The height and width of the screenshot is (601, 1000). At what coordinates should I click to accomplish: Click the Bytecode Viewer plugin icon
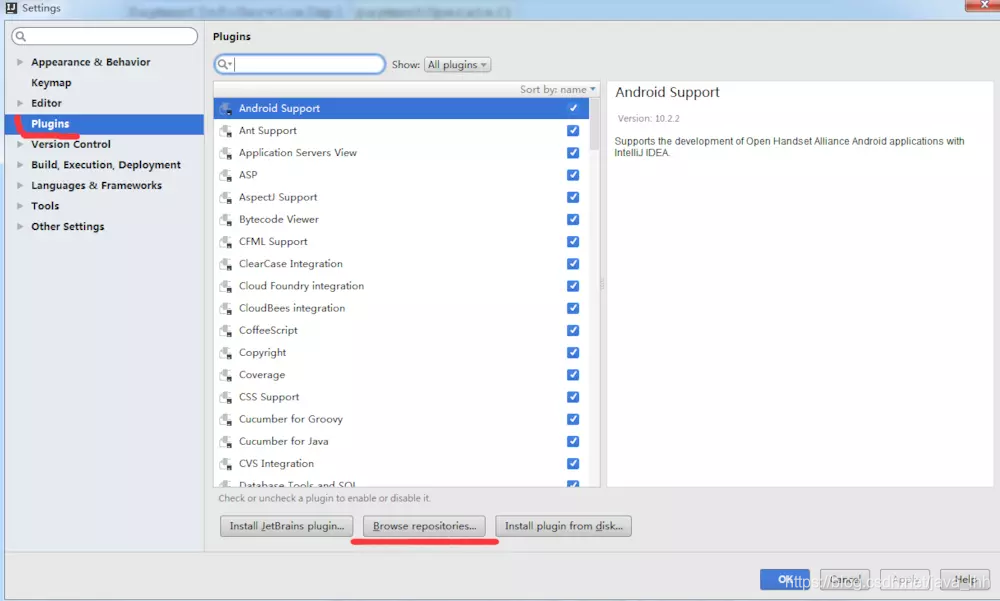[x=225, y=220]
